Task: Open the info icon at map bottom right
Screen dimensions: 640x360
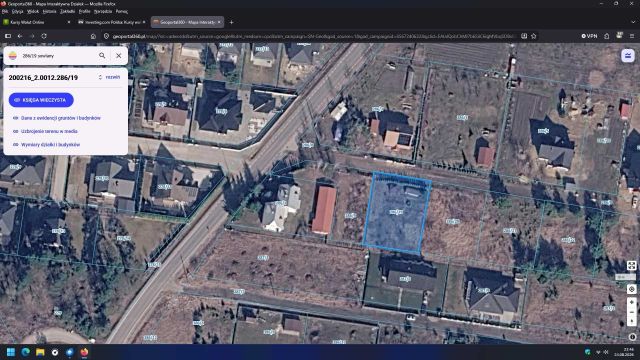Action: (632, 337)
